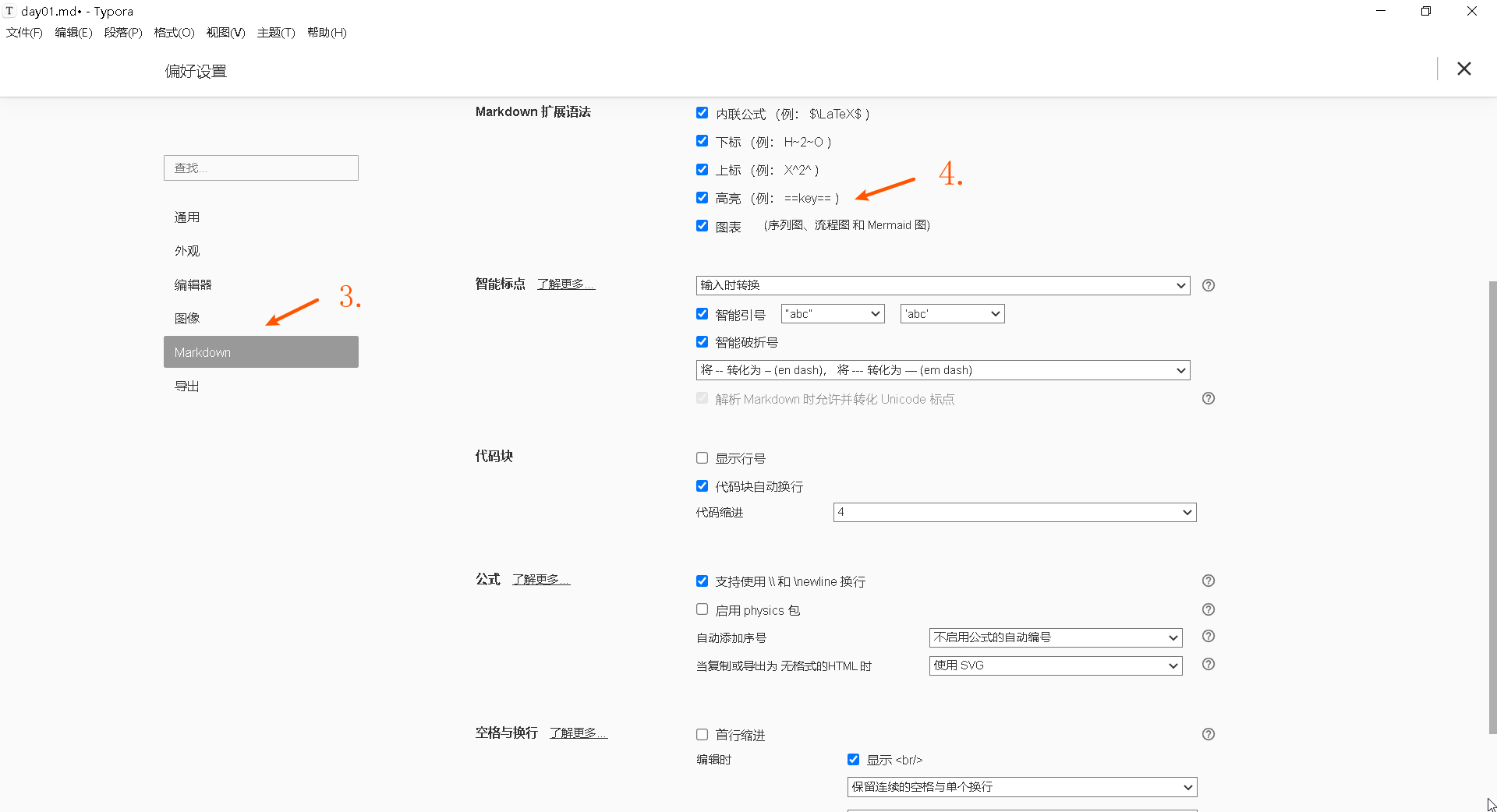Open help icon for 智能标点 dropdown

tap(1209, 285)
